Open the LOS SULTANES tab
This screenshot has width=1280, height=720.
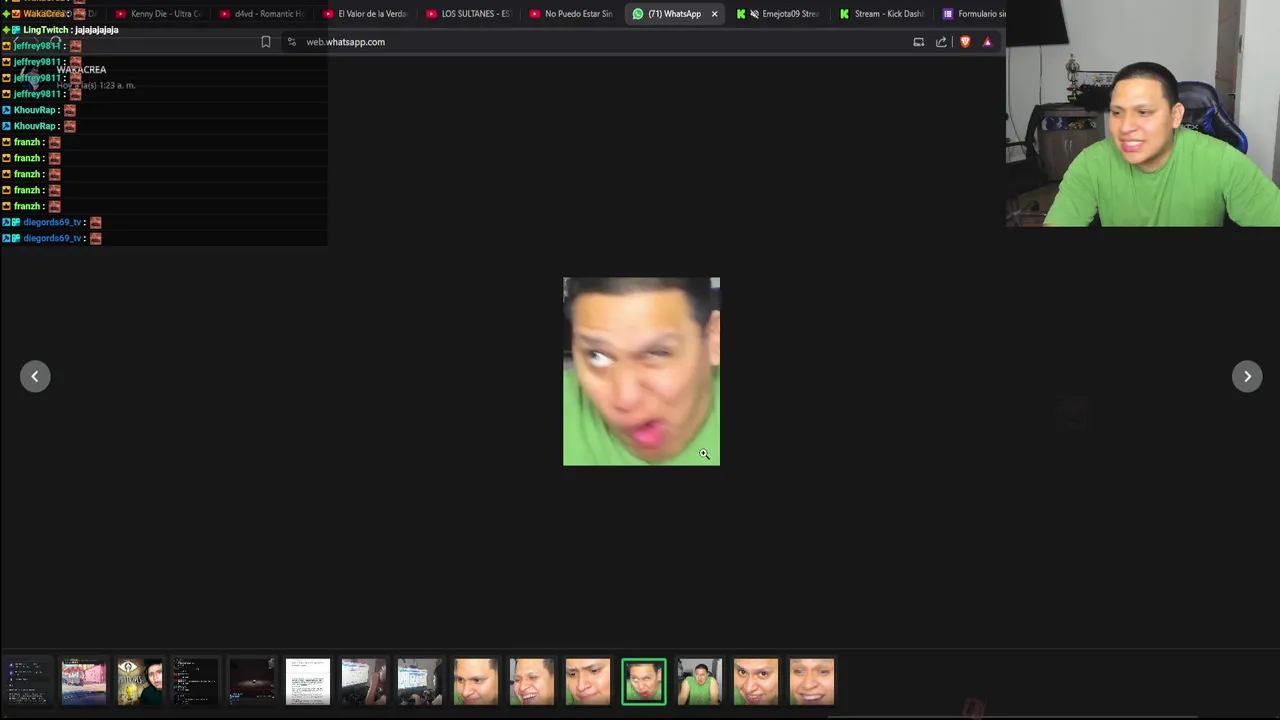pyautogui.click(x=468, y=14)
